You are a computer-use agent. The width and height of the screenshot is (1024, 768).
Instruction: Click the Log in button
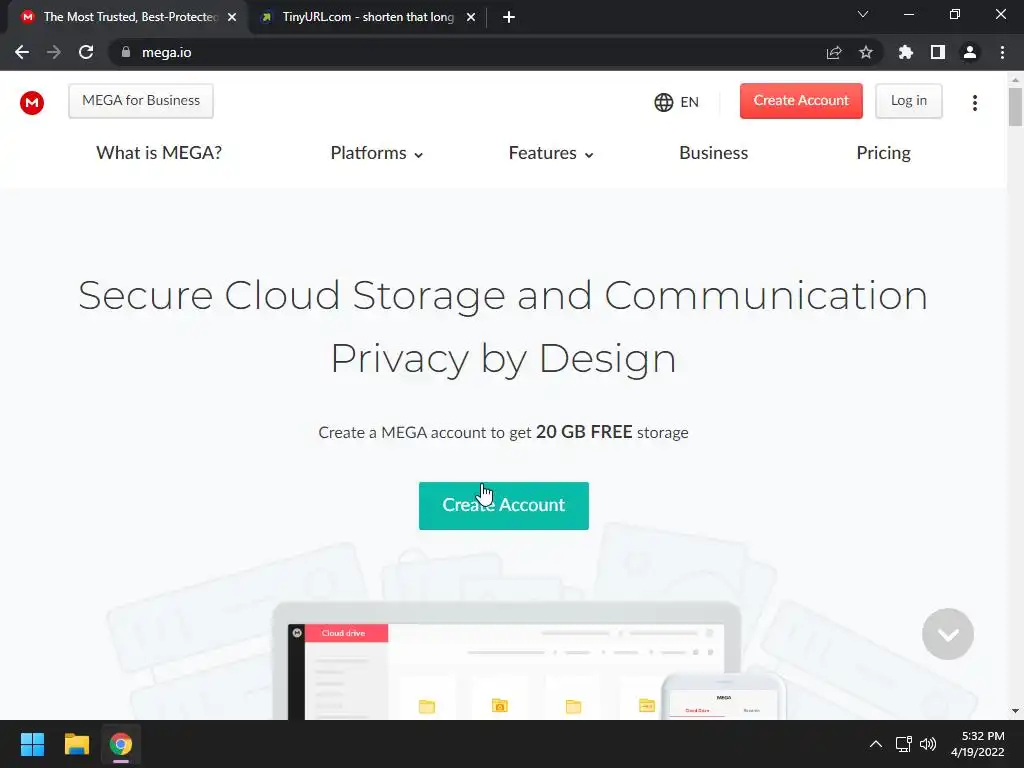coord(908,101)
